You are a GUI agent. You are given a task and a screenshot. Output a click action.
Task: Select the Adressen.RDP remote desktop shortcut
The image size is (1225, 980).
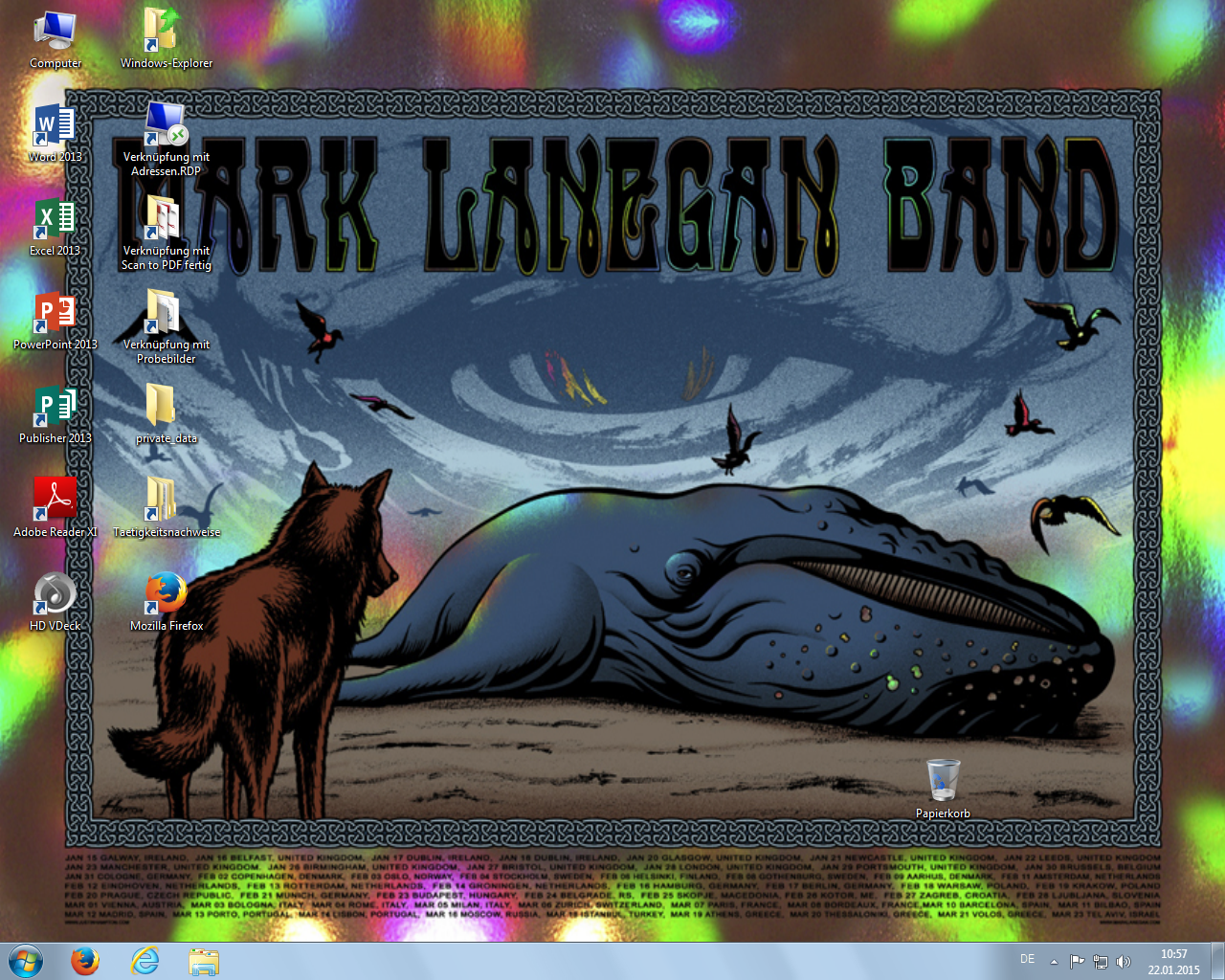pyautogui.click(x=166, y=125)
